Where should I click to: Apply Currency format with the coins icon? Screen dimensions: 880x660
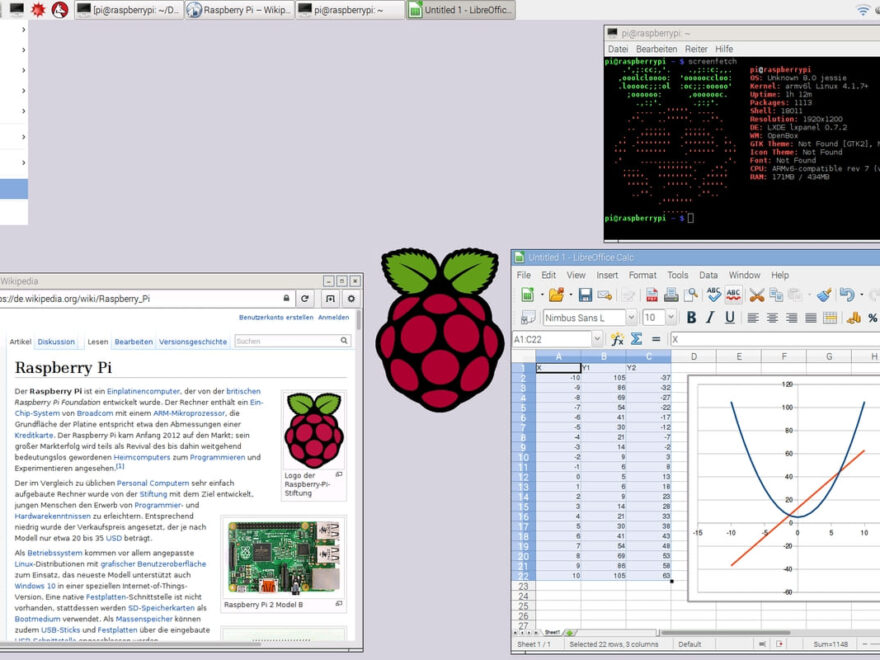[x=854, y=318]
